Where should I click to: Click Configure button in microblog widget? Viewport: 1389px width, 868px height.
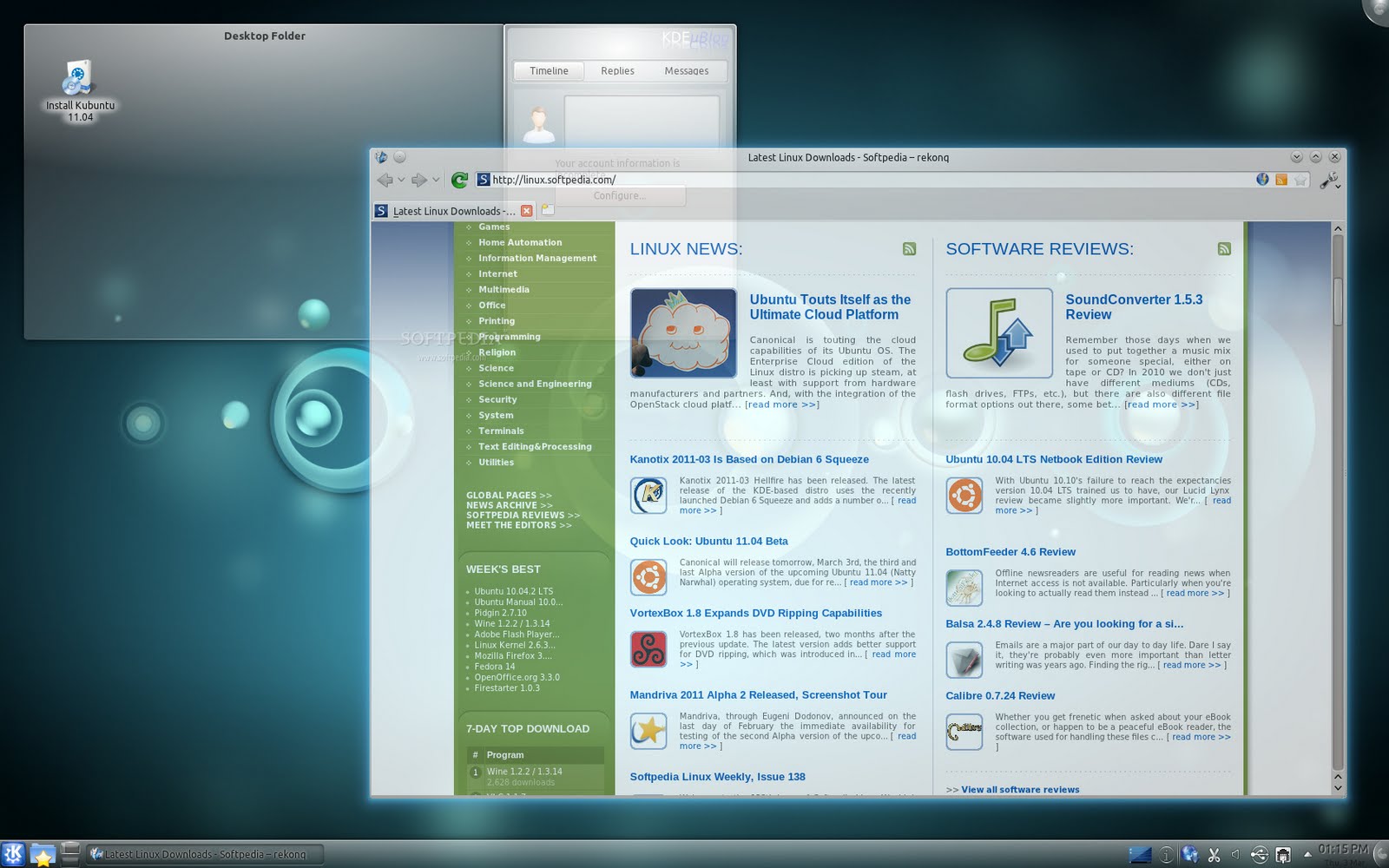coord(620,196)
